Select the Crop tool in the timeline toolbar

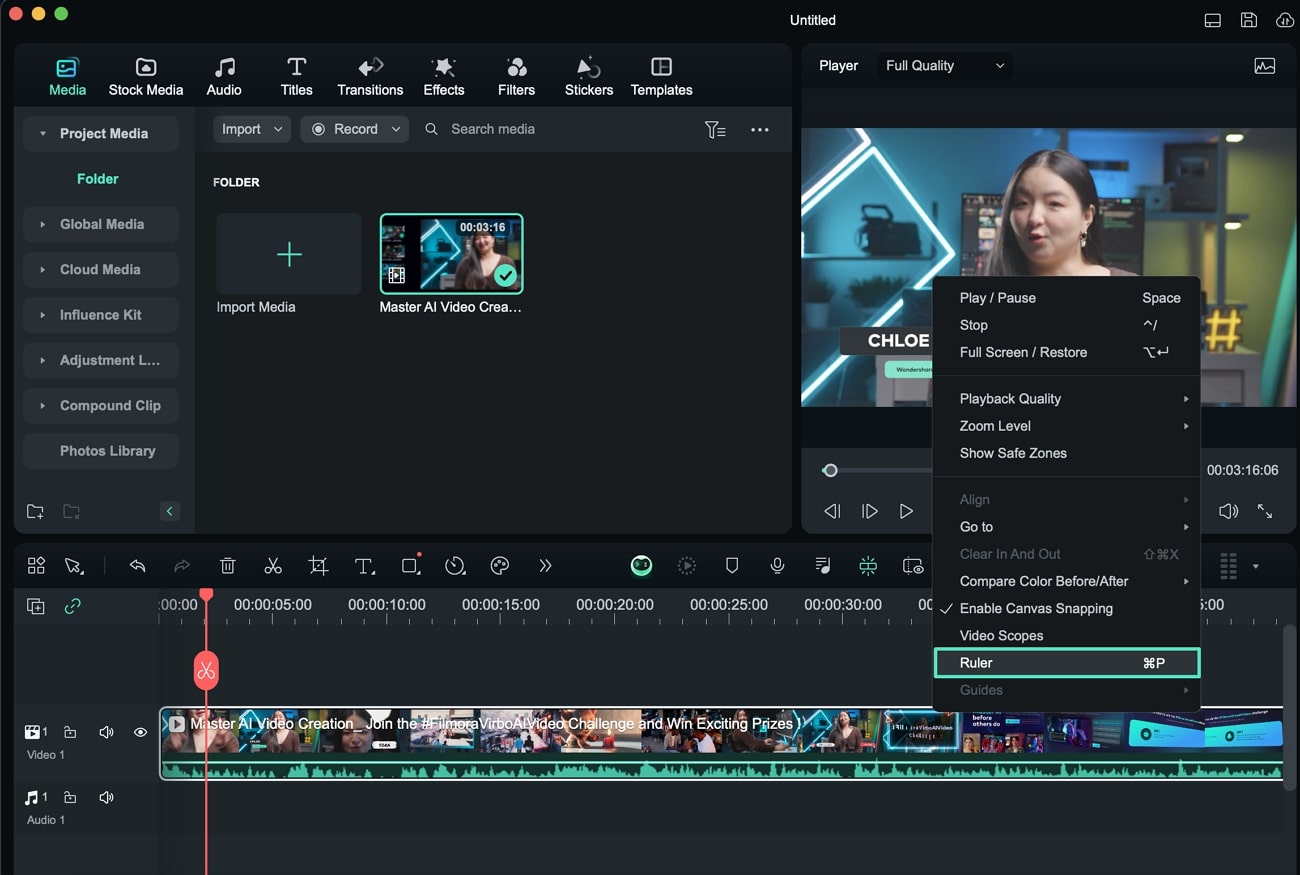pos(318,566)
